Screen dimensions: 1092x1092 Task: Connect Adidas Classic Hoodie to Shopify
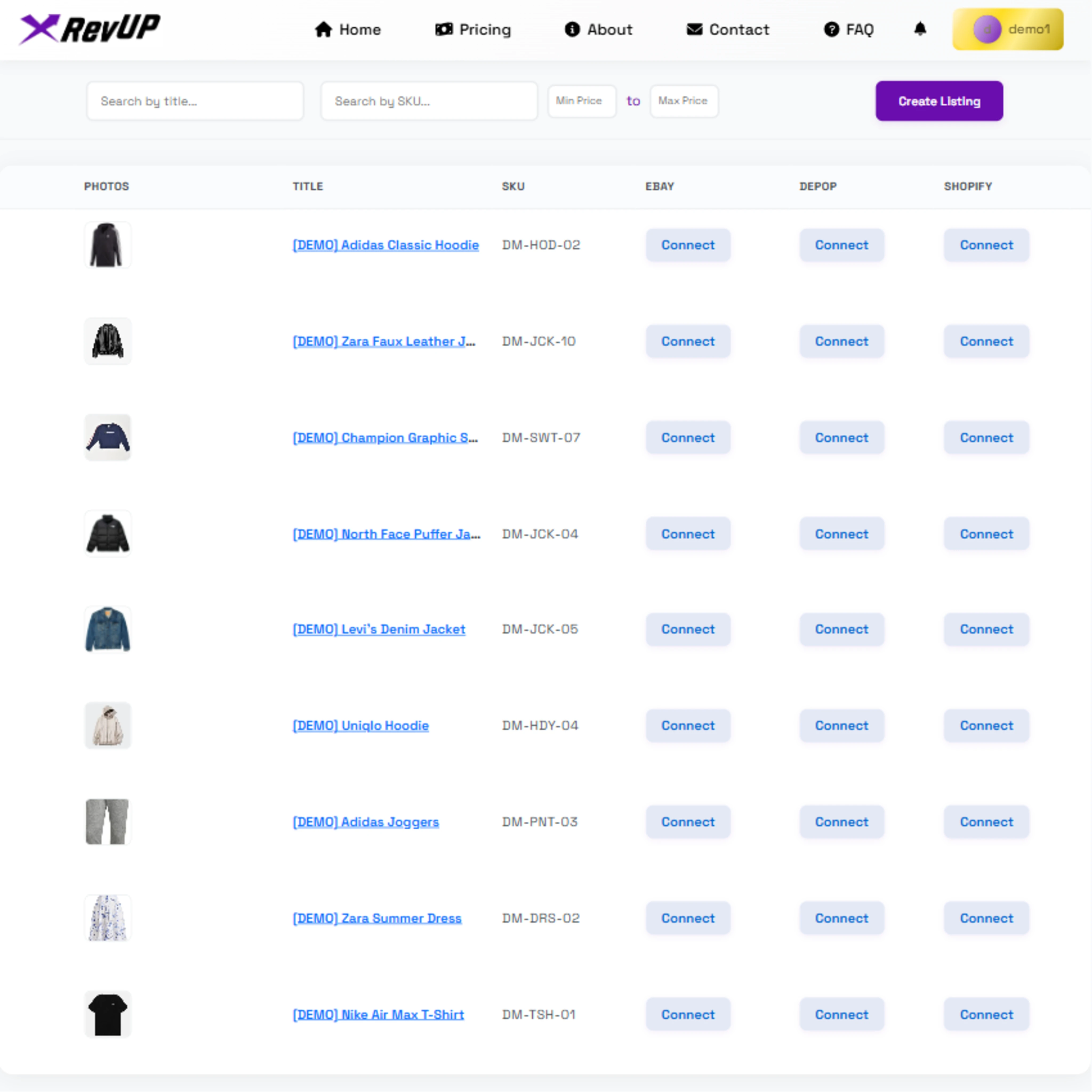[986, 245]
